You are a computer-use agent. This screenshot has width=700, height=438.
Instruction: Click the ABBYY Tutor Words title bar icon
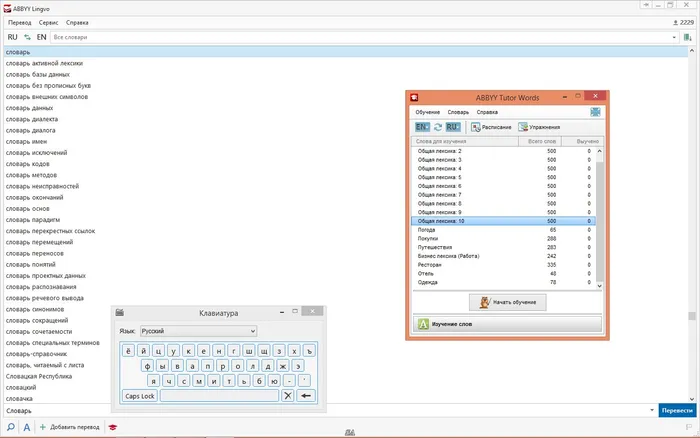point(414,97)
